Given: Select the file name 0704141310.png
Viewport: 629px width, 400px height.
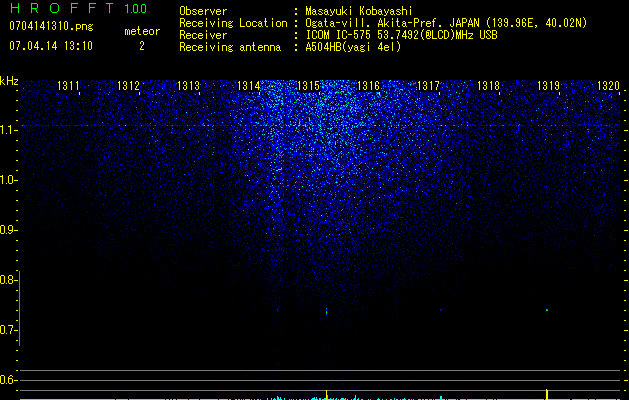Looking at the screenshot, I should pos(51,26).
